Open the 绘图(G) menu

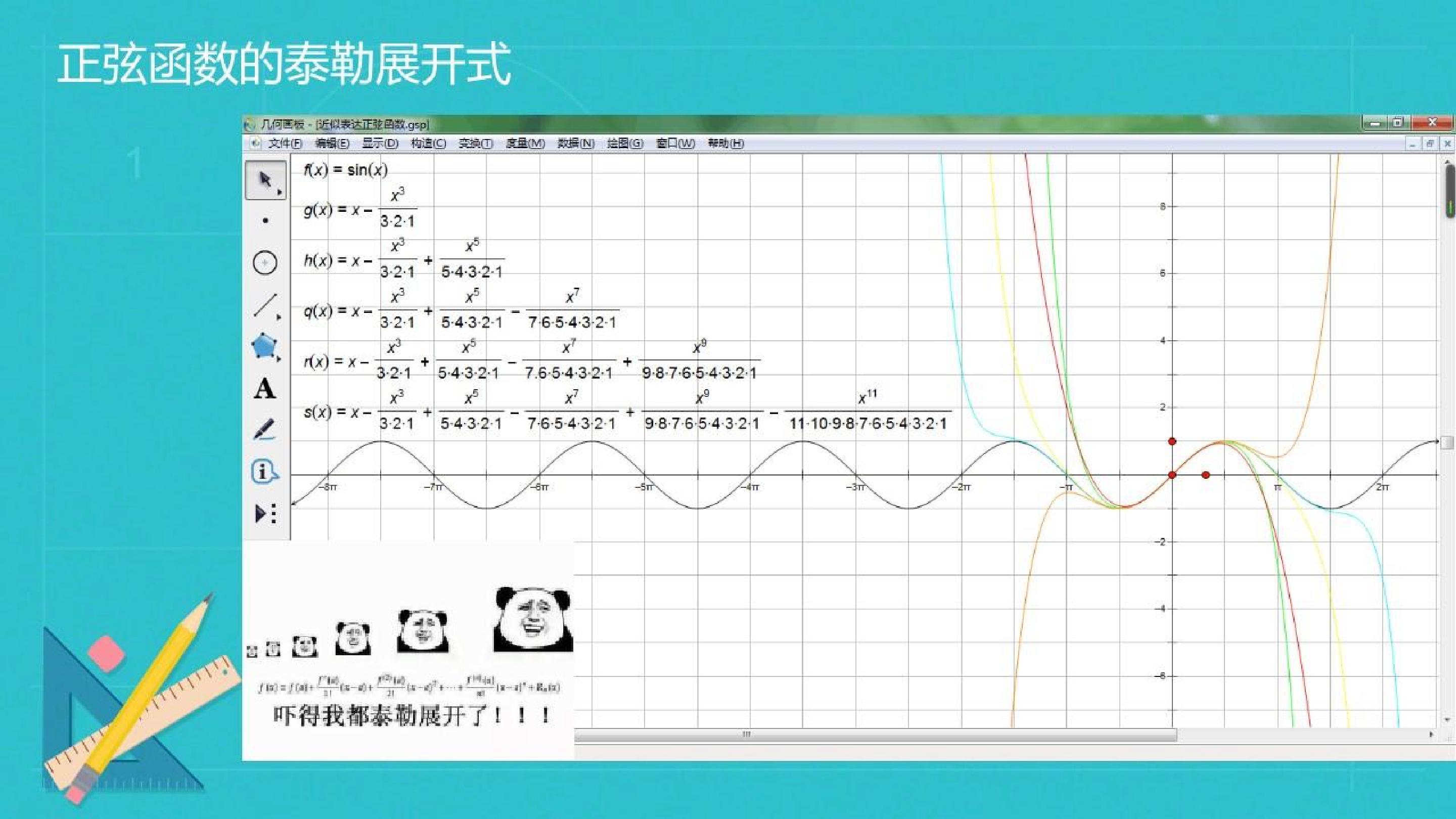point(624,143)
